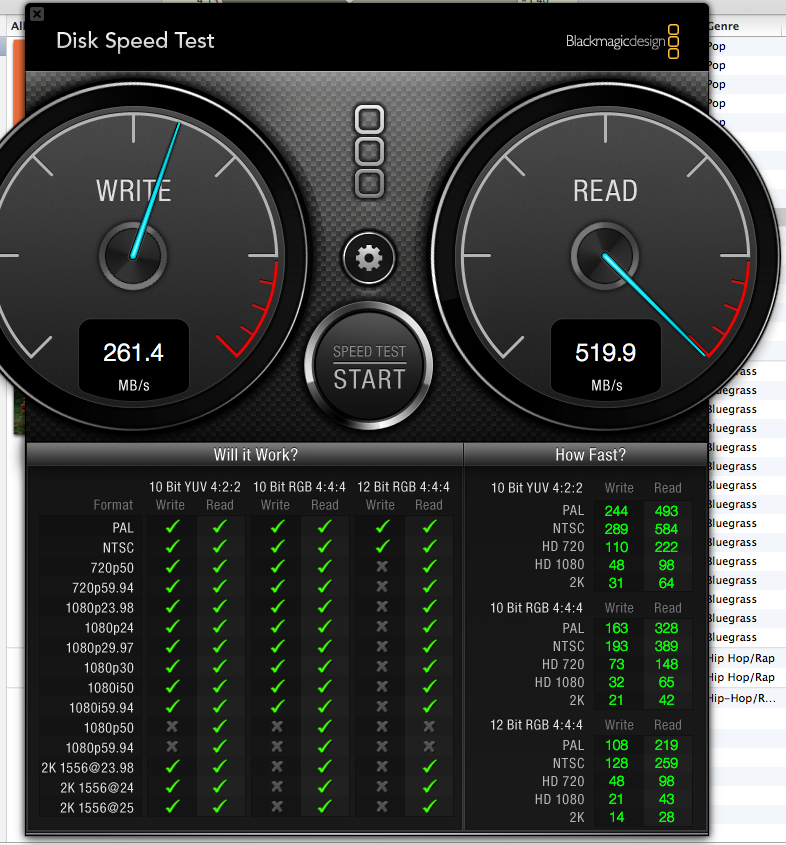Open the gear settings button
Viewport: 786px width, 845px height.
(369, 258)
